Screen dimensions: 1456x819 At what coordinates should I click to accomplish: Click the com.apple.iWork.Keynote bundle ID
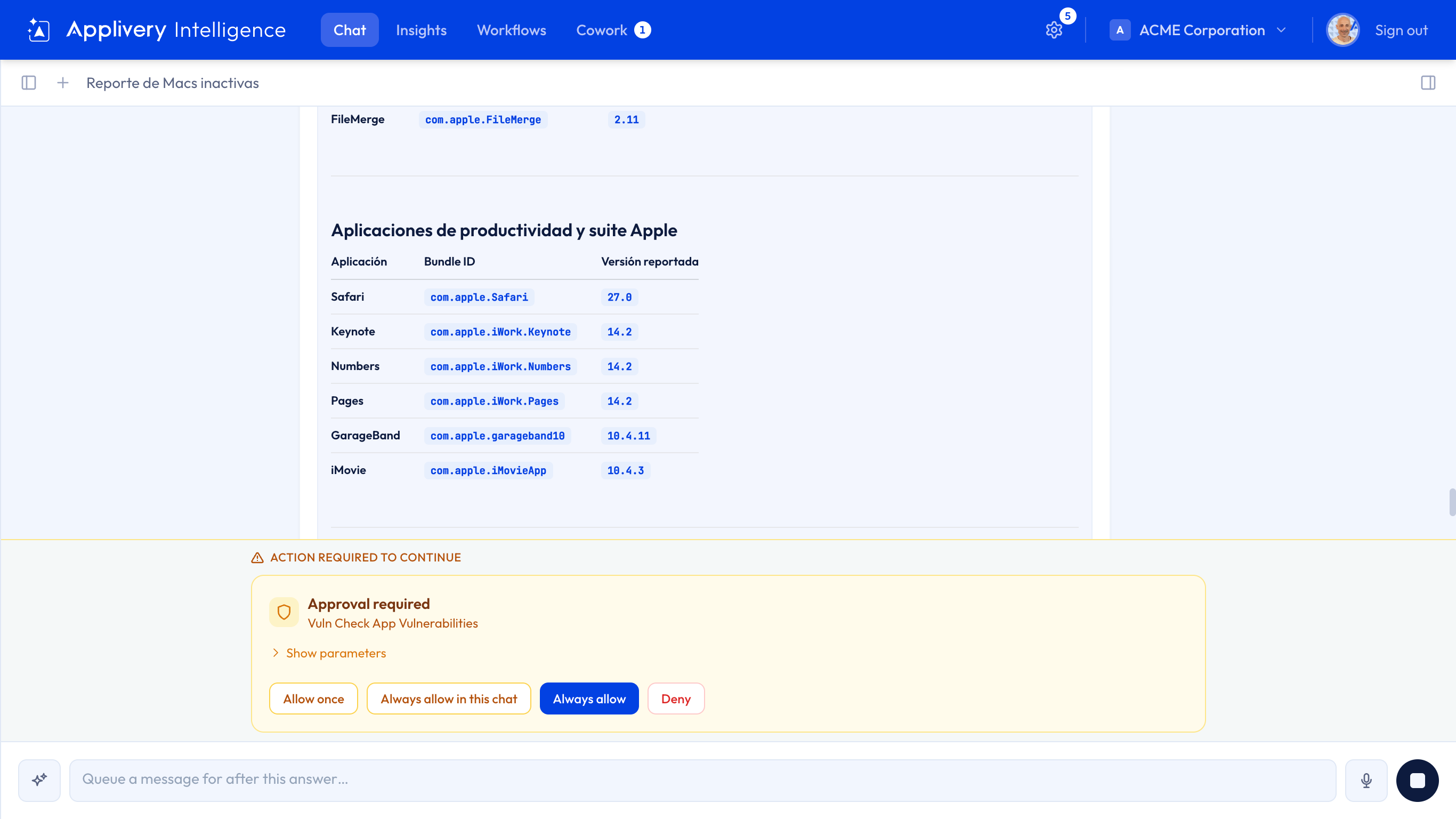[x=501, y=332]
